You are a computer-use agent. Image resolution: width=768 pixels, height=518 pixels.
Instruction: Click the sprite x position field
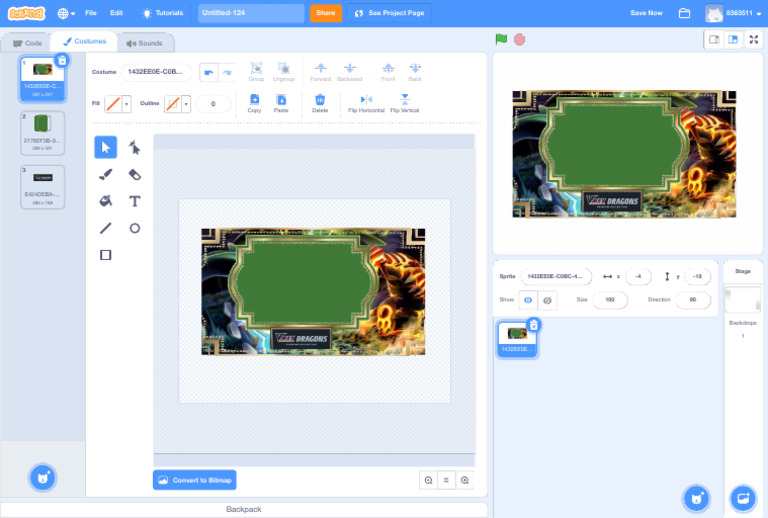638,276
